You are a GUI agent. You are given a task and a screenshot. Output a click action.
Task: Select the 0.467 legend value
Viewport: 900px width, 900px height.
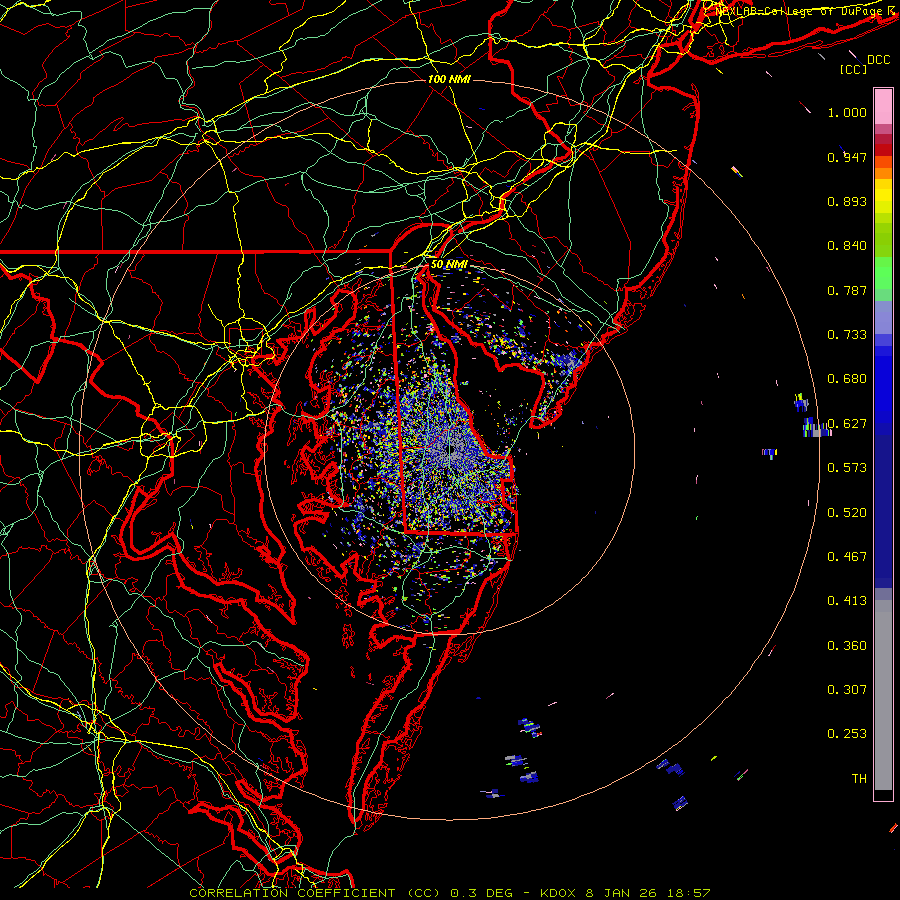(847, 557)
